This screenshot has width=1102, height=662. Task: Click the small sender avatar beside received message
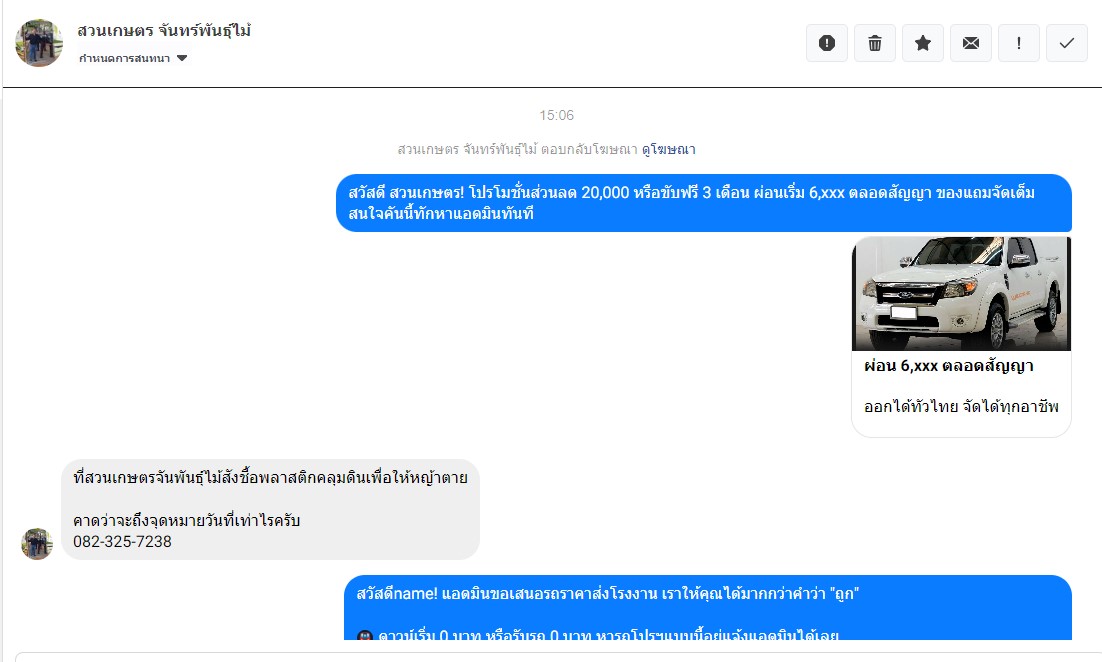[37, 544]
